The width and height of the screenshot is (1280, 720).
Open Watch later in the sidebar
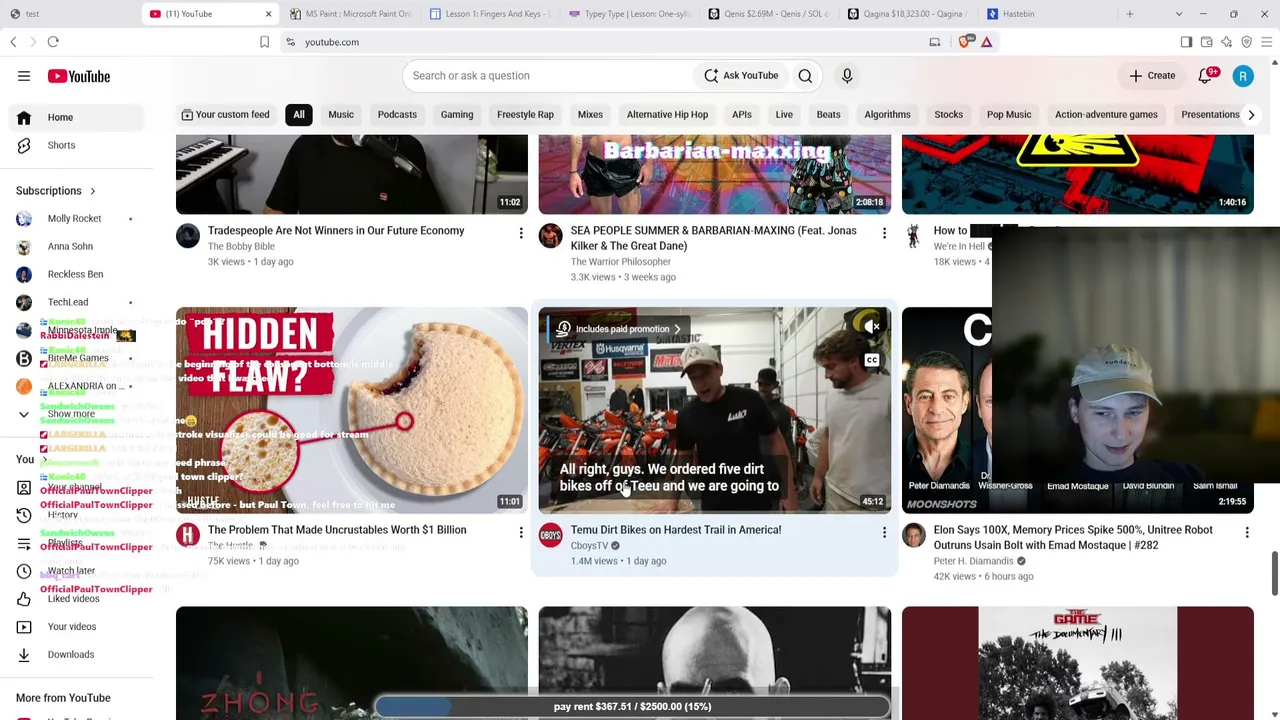click(x=71, y=571)
